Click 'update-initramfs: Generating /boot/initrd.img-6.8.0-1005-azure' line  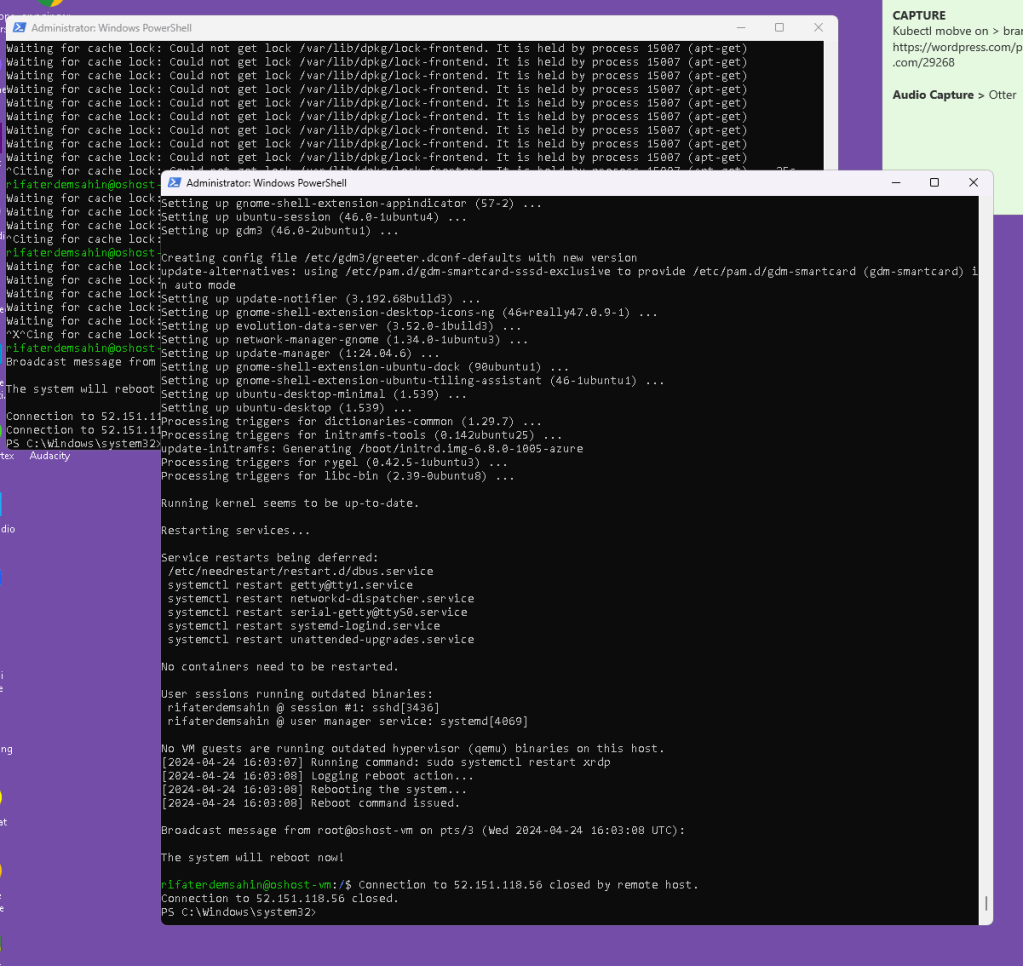(x=372, y=449)
